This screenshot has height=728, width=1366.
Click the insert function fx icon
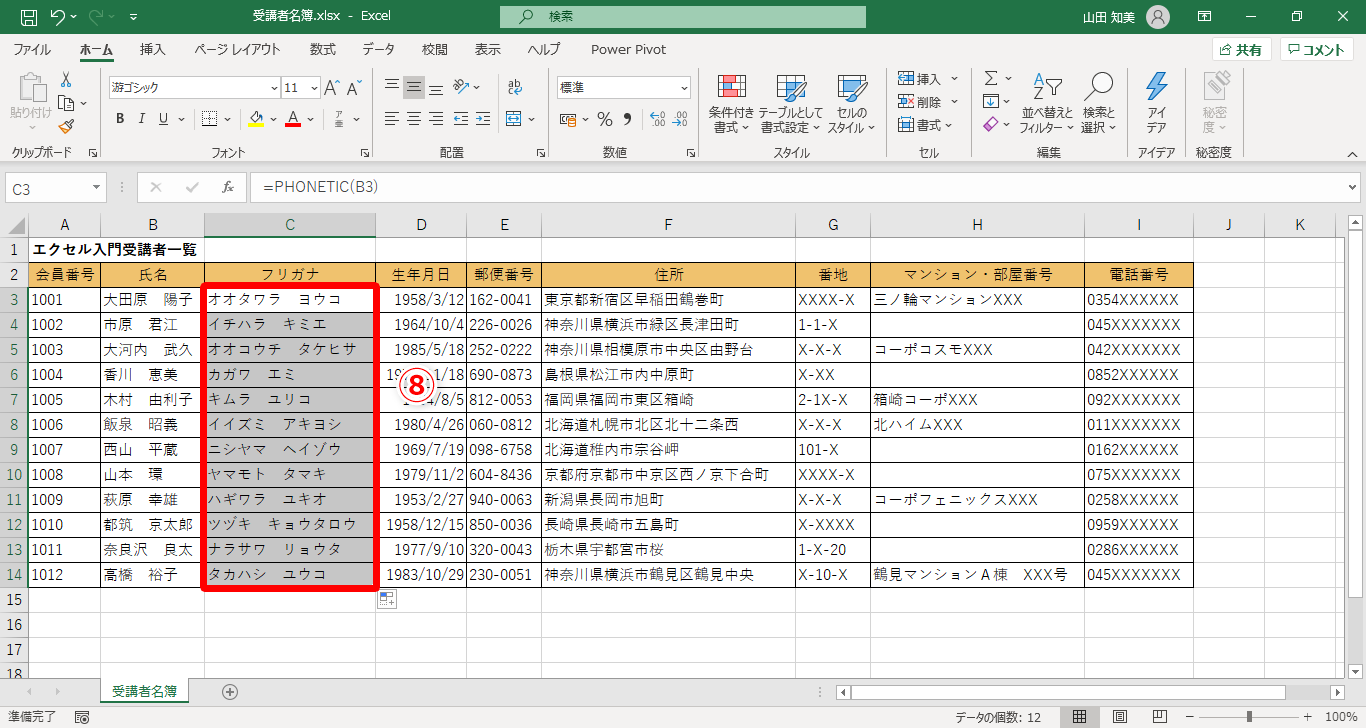(228, 187)
